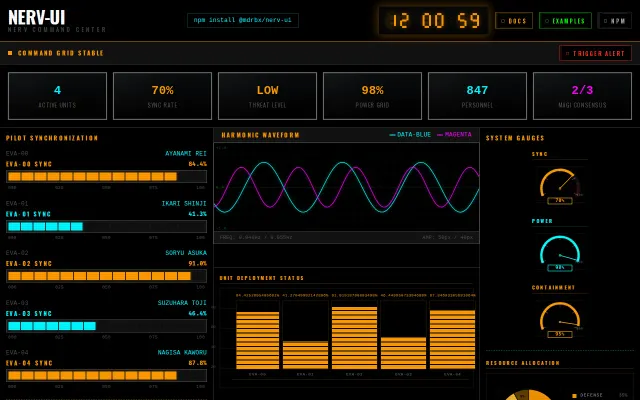This screenshot has height=400, width=640.
Task: Click the EVA-02 SYNC progress bar
Action: click(x=107, y=276)
